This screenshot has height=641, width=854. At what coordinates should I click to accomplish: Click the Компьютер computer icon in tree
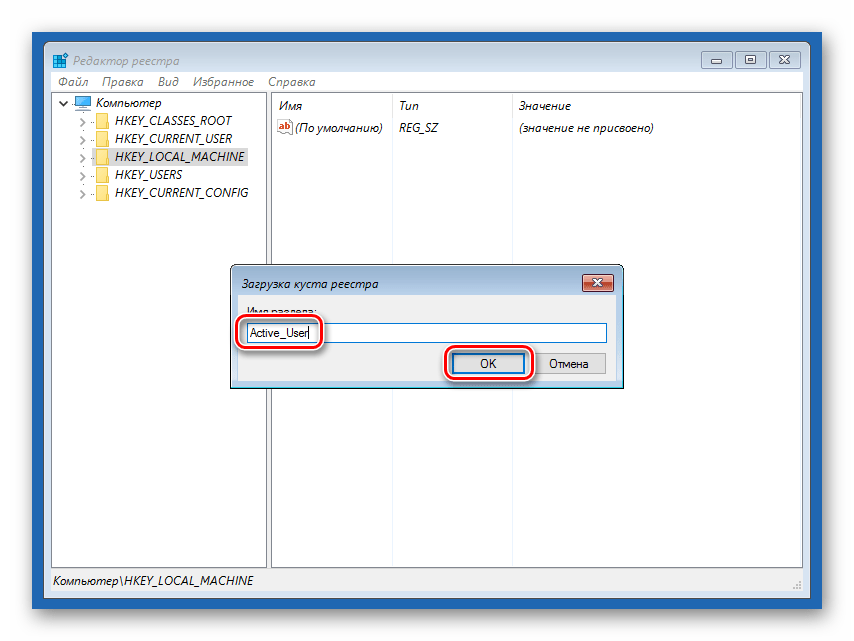pyautogui.click(x=83, y=102)
